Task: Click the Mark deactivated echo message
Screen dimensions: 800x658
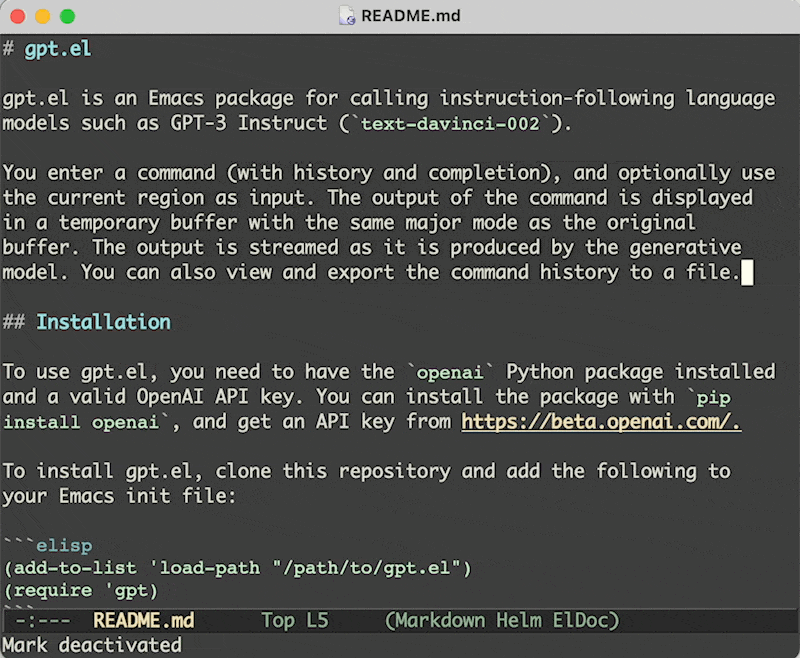Action: (x=92, y=645)
